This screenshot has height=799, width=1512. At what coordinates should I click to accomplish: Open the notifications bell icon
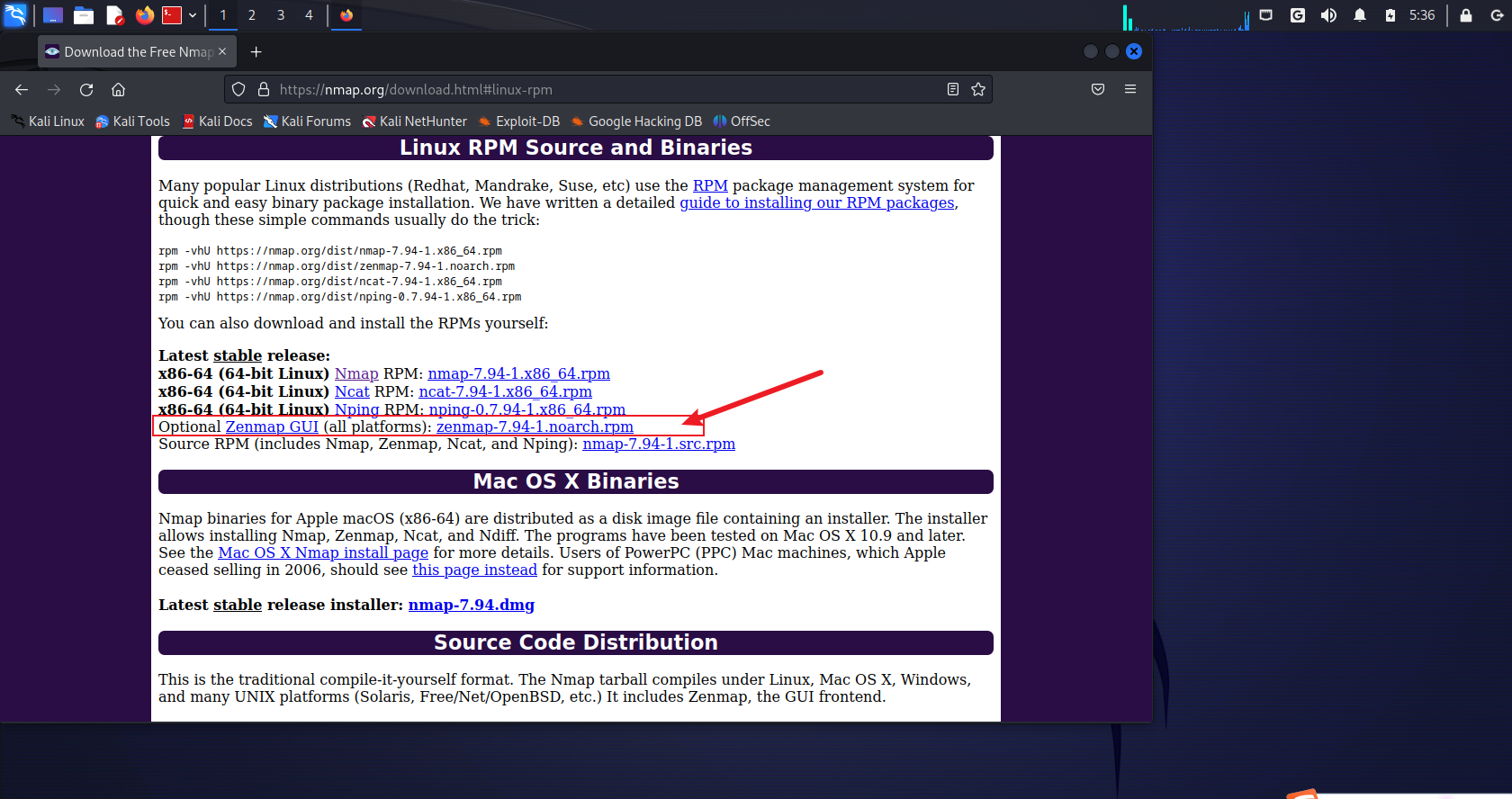(1360, 15)
